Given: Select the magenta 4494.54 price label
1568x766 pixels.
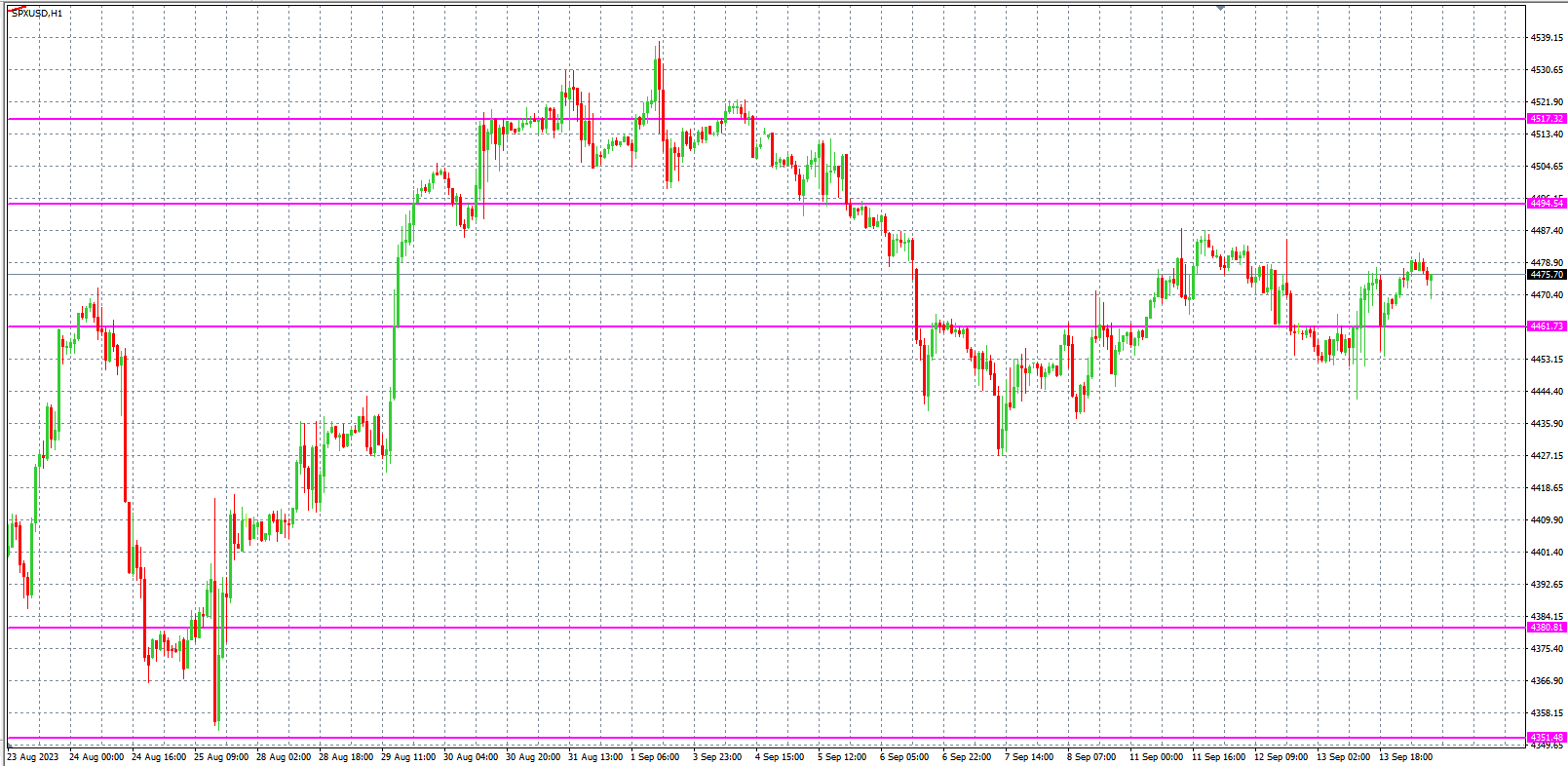Looking at the screenshot, I should tap(1547, 204).
